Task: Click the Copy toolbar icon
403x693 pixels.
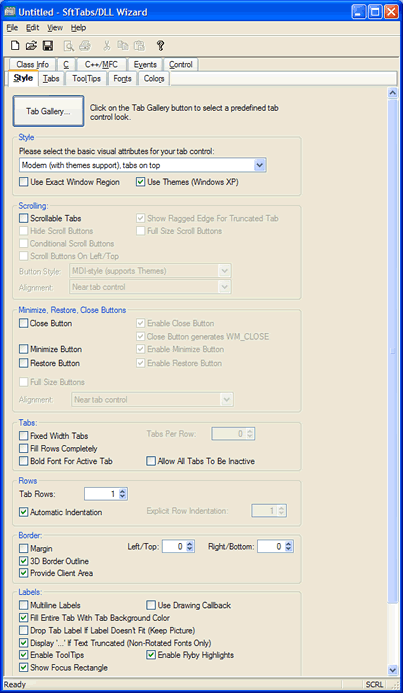Action: pyautogui.click(x=122, y=45)
